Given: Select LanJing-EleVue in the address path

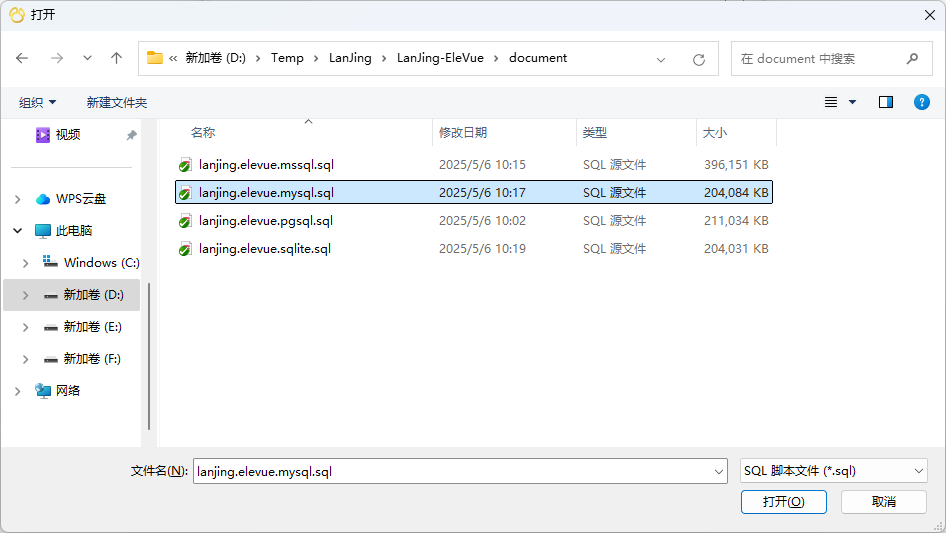Looking at the screenshot, I should 440,58.
